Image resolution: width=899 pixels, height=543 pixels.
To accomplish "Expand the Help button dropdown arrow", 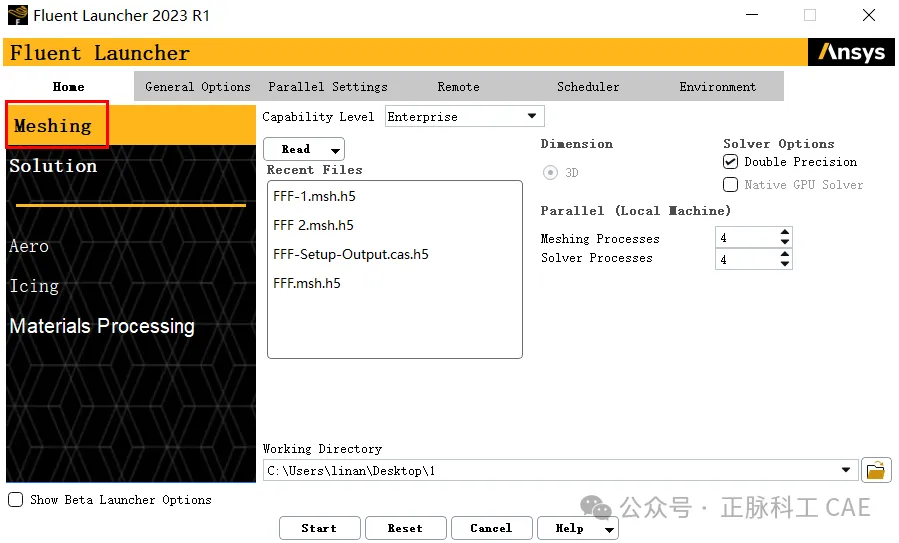I will pyautogui.click(x=609, y=529).
